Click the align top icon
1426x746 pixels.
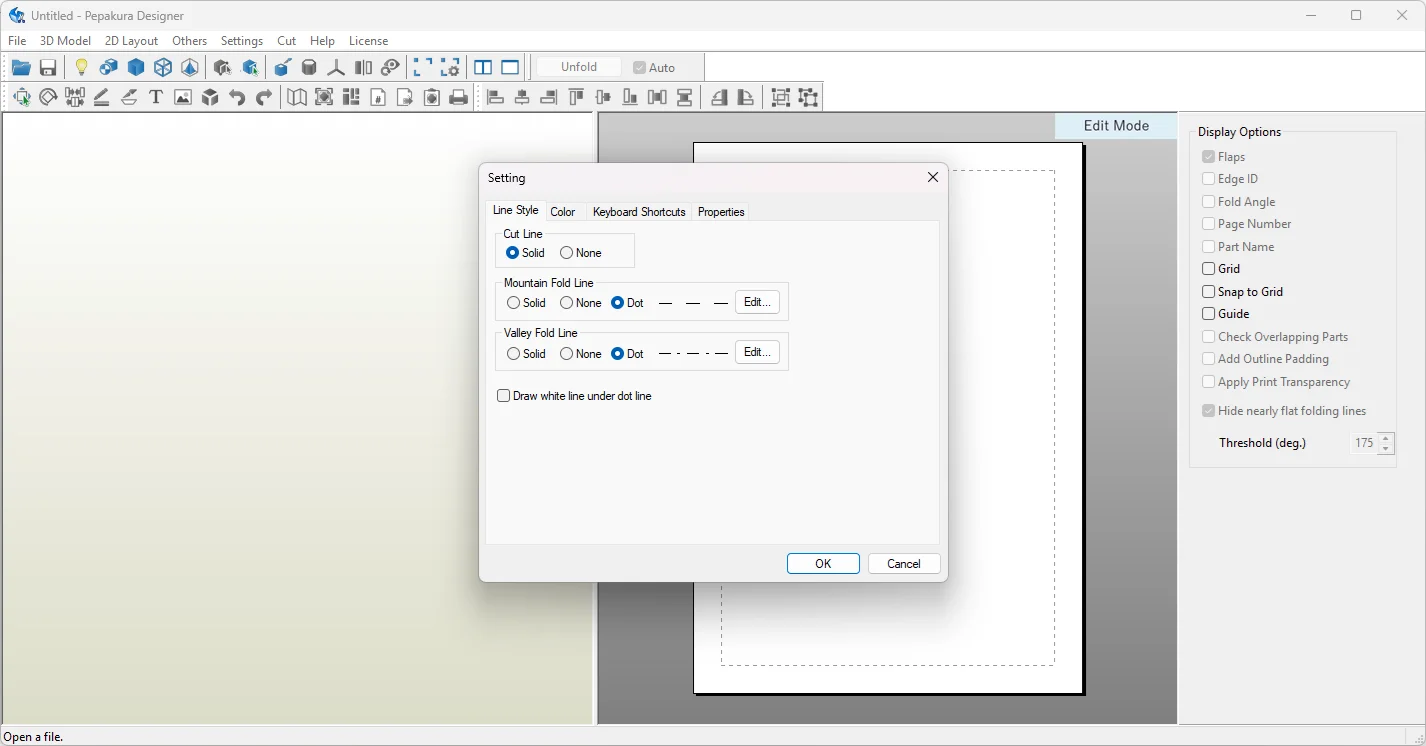[x=576, y=97]
